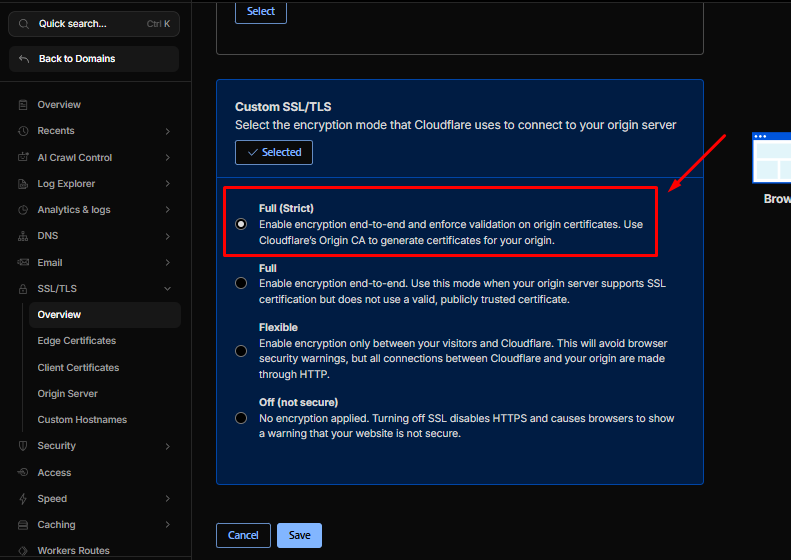The height and width of the screenshot is (560, 791).
Task: Click the Log Explorer icon
Action: 23,184
